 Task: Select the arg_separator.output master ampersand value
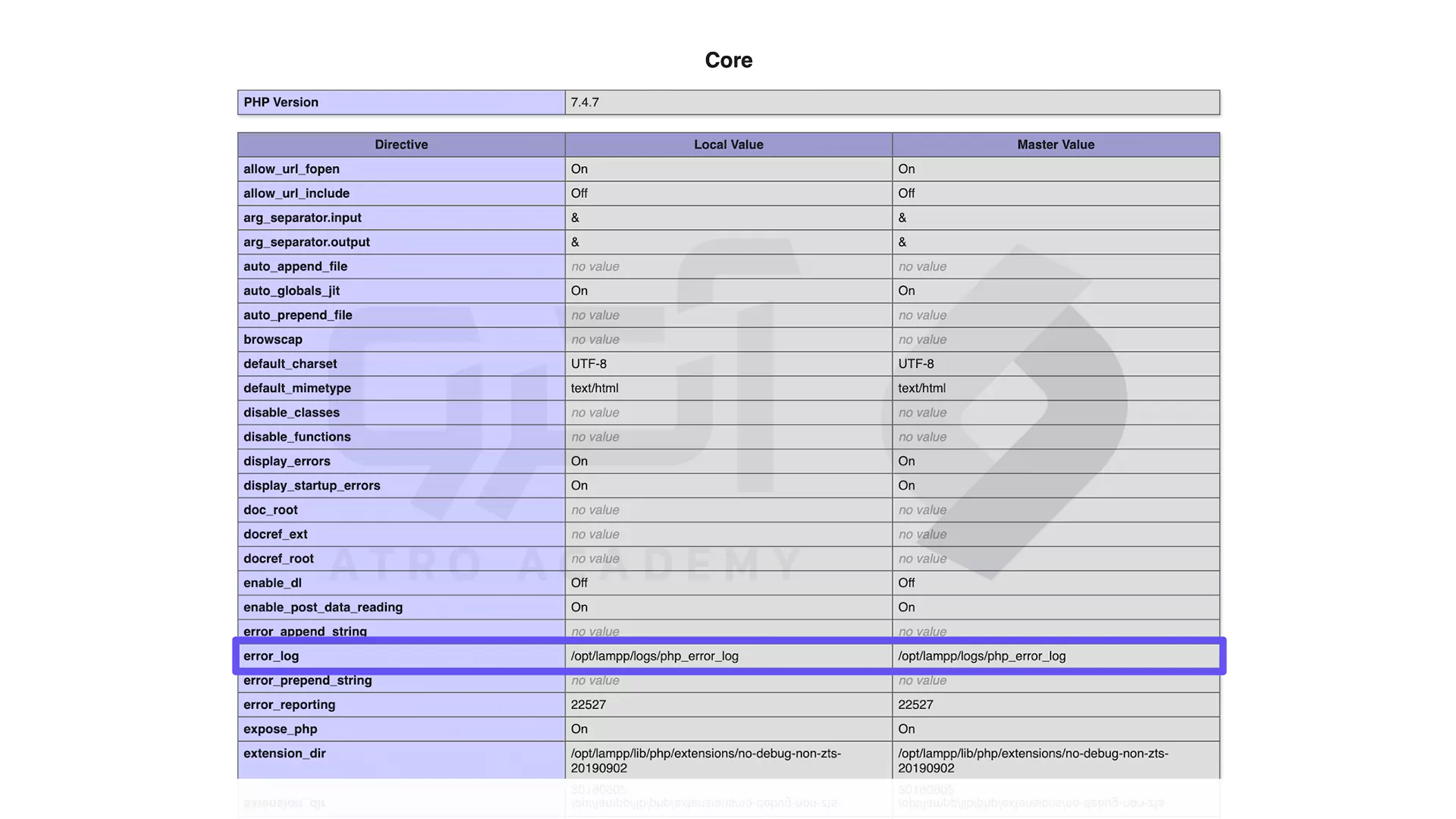point(902,242)
